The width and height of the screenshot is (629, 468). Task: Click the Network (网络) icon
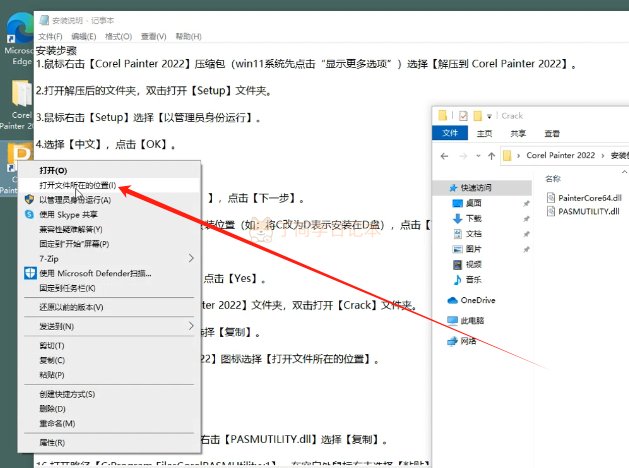click(x=452, y=341)
